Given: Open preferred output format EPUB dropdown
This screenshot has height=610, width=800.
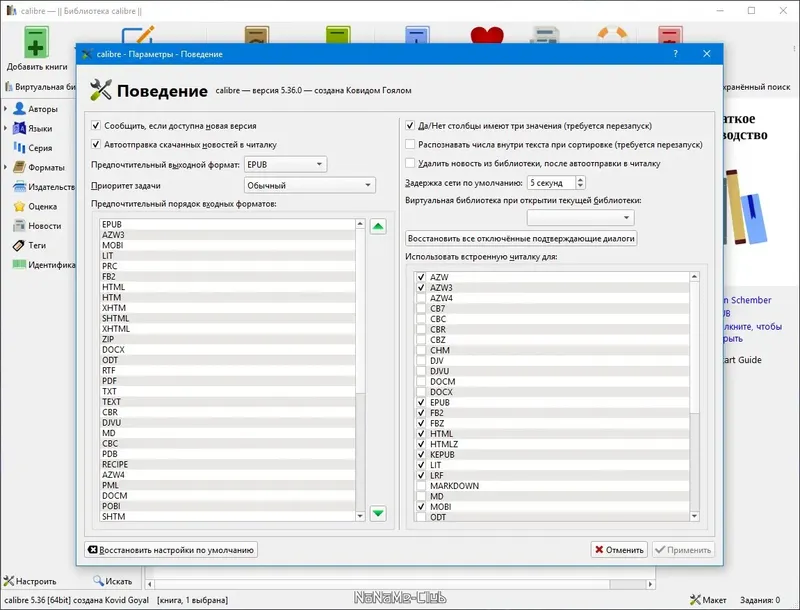Looking at the screenshot, I should 285,164.
